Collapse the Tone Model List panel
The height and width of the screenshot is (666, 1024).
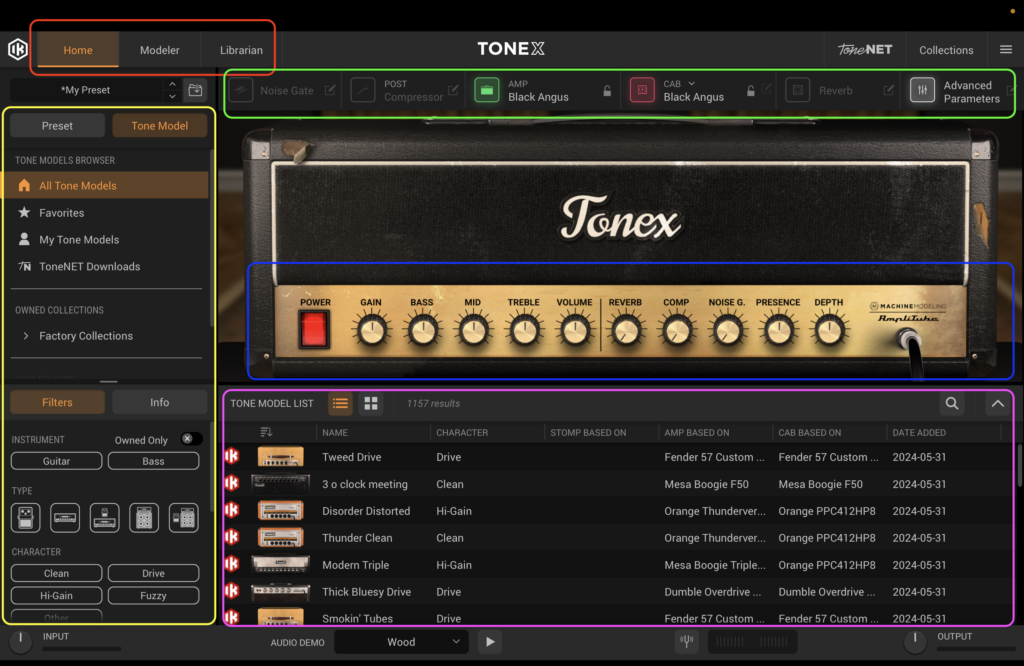(x=997, y=403)
